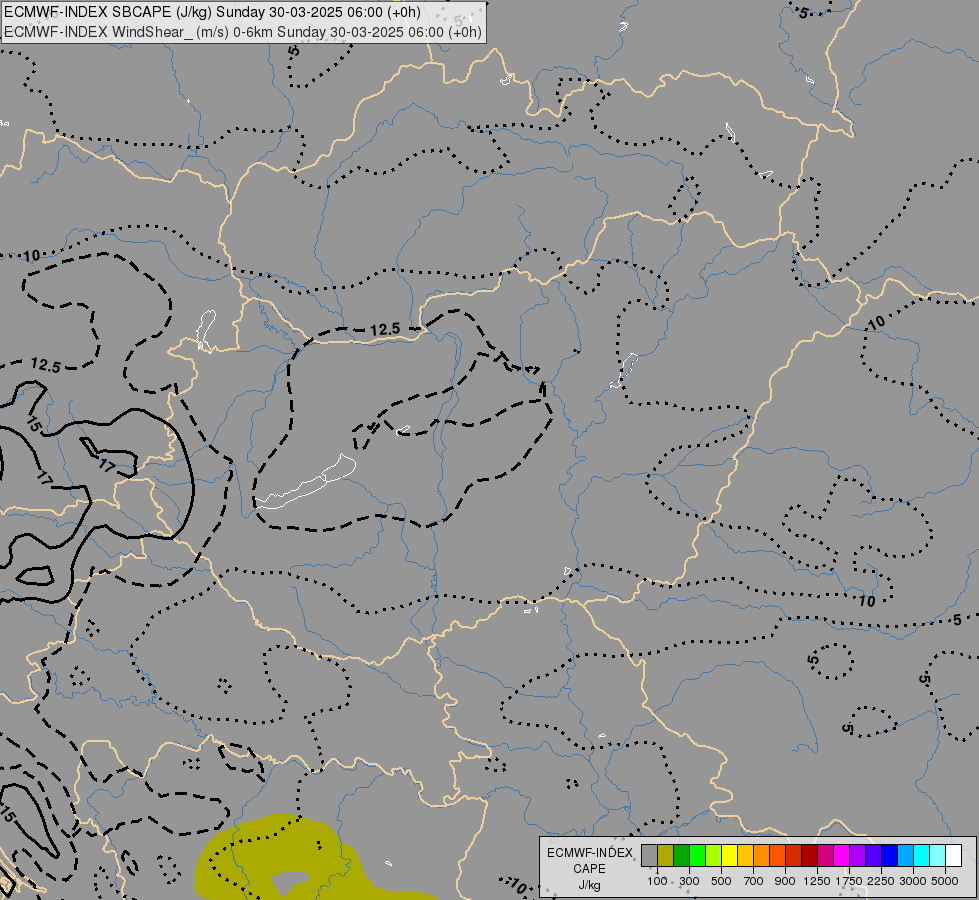
Task: Select the legend value 500
Action: tap(721, 881)
